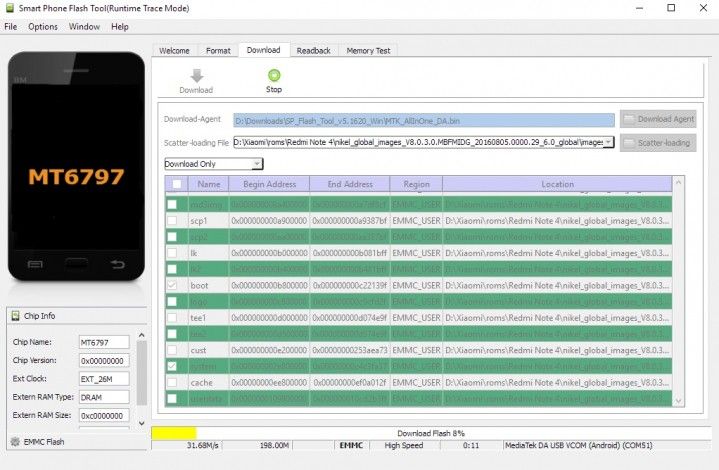The width and height of the screenshot is (719, 470).
Task: Click the yellow download progress bar
Action: [x=174, y=433]
